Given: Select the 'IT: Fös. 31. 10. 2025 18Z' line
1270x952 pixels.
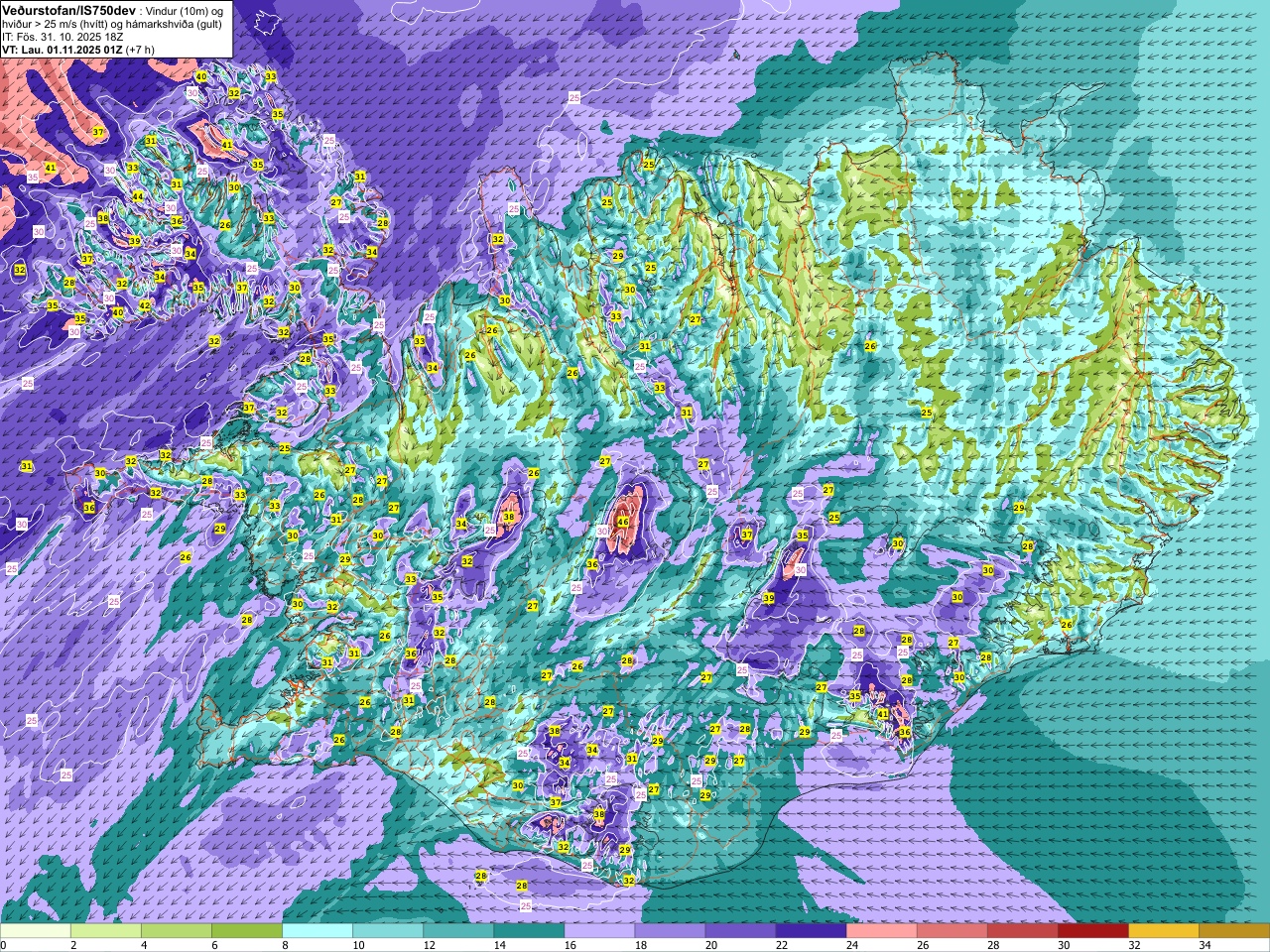Looking at the screenshot, I should click(61, 36).
